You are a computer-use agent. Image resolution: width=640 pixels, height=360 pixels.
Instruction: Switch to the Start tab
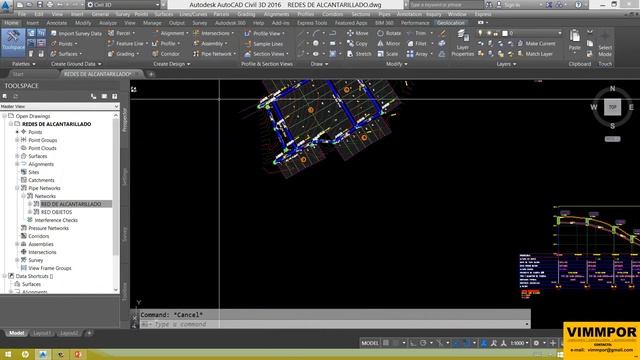18,74
